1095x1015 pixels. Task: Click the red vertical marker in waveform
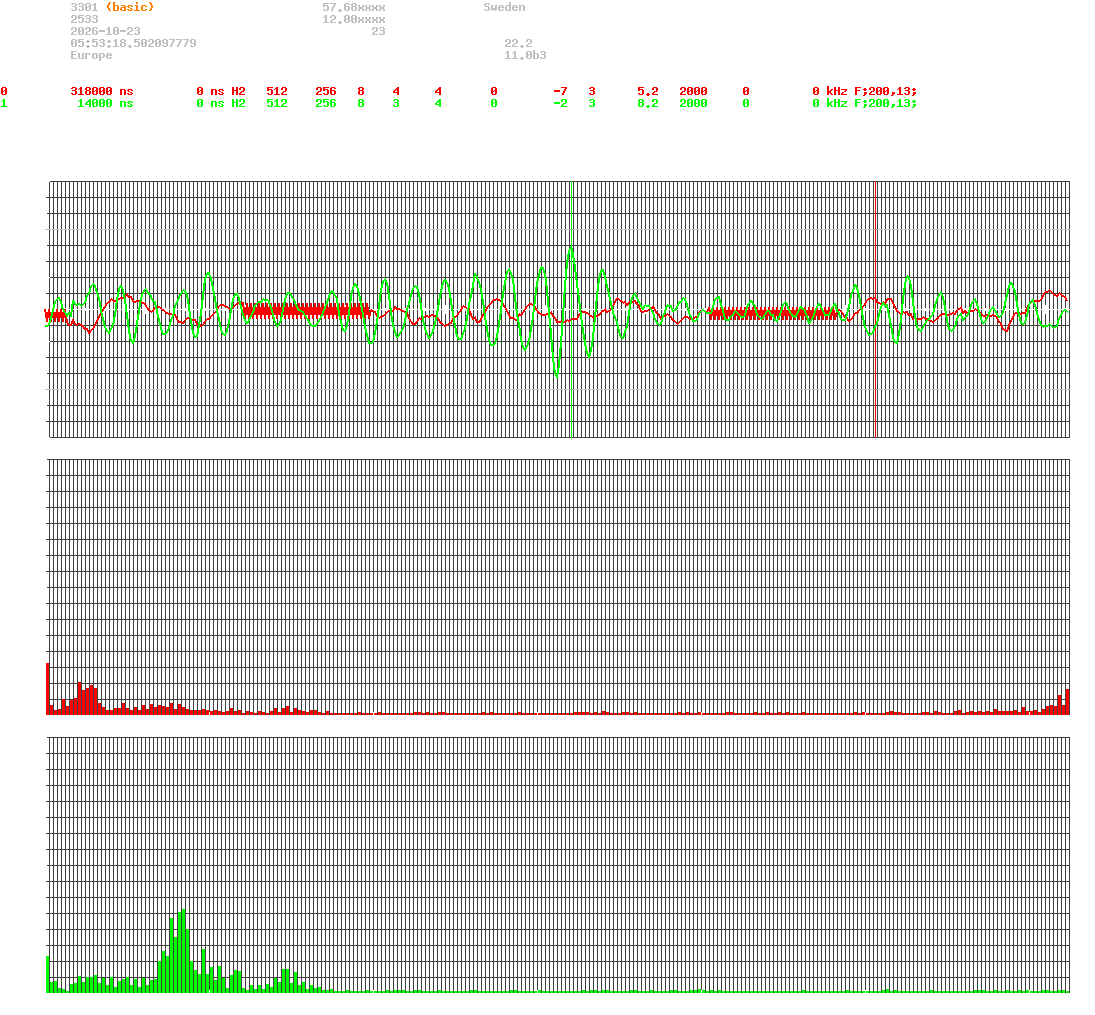tap(876, 309)
